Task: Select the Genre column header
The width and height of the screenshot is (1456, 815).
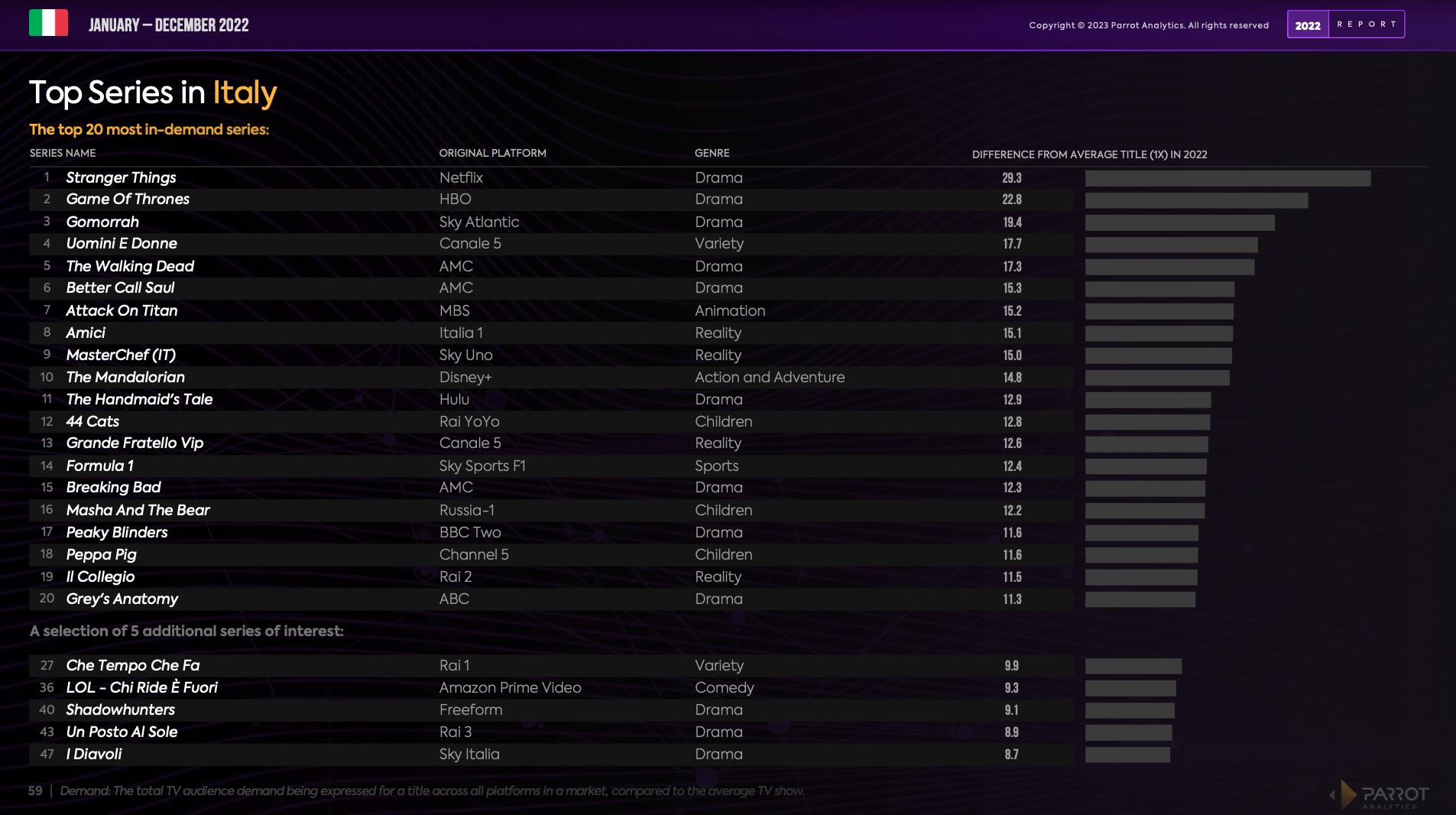Action: tap(712, 153)
